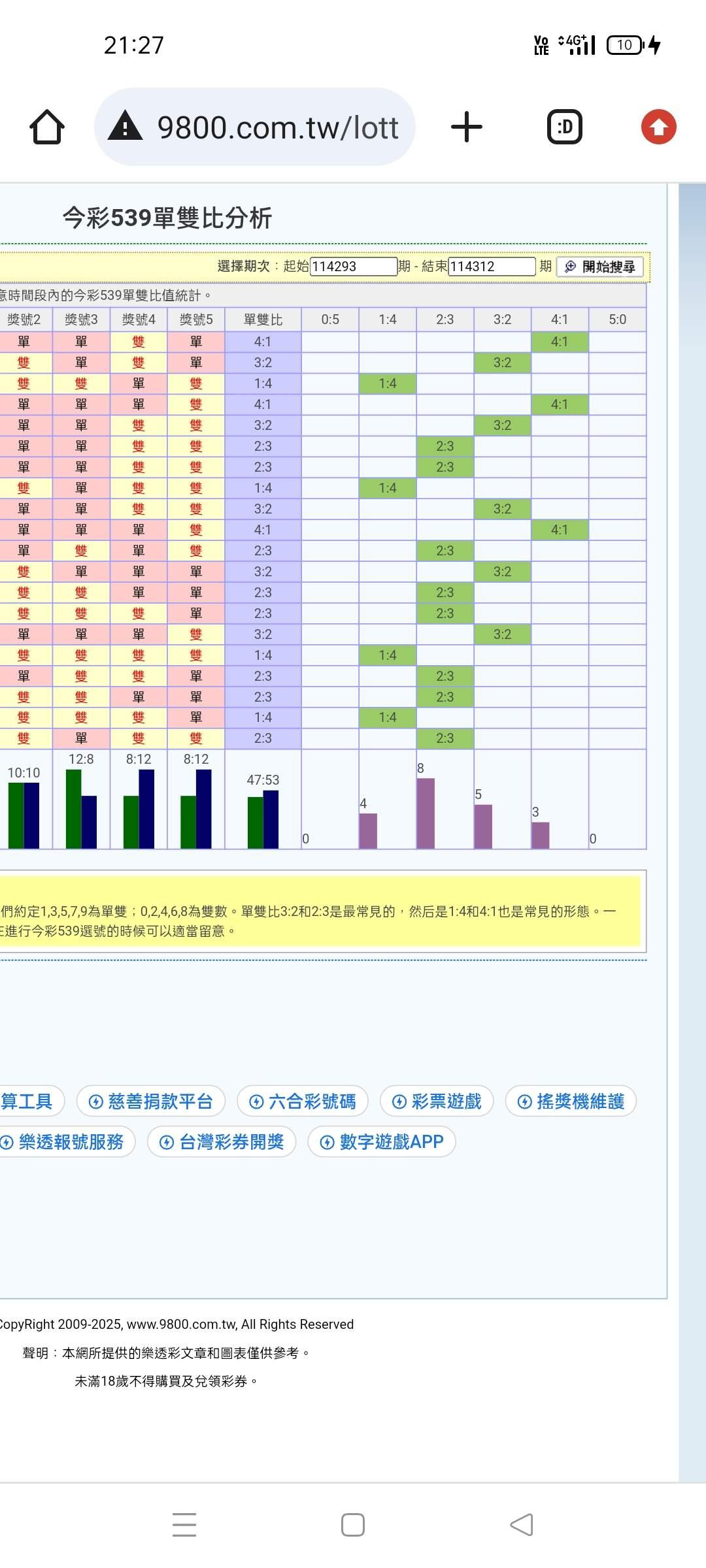The width and height of the screenshot is (706, 1568).
Task: Click the purple bar labeled 3
Action: (541, 836)
